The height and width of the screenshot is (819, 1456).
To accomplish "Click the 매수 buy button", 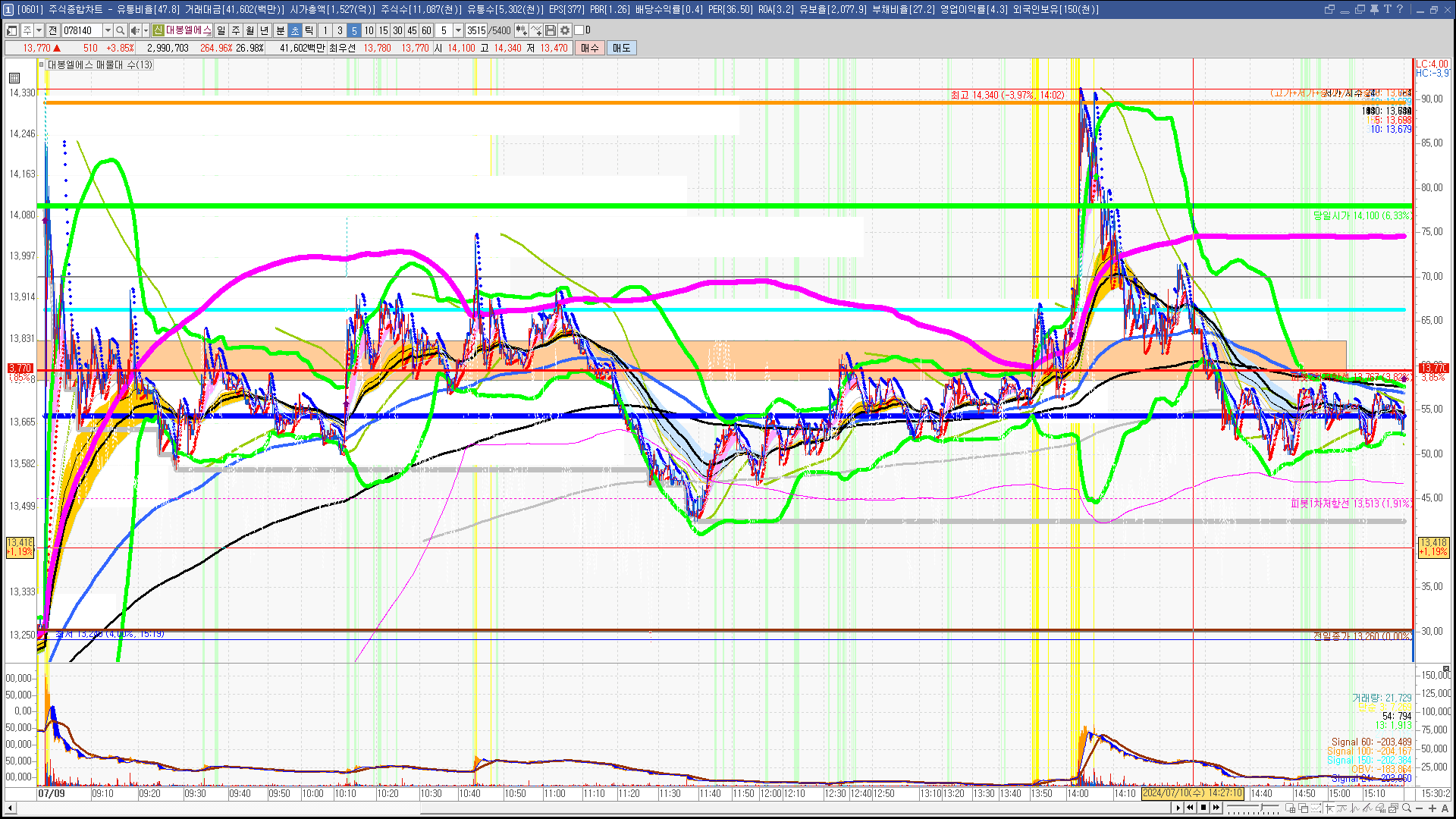I will coord(590,48).
